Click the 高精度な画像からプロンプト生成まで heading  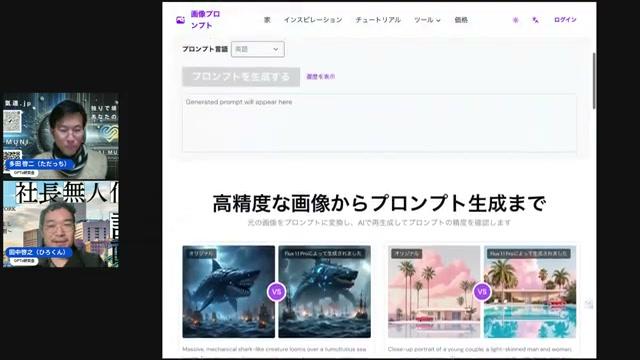coord(379,203)
